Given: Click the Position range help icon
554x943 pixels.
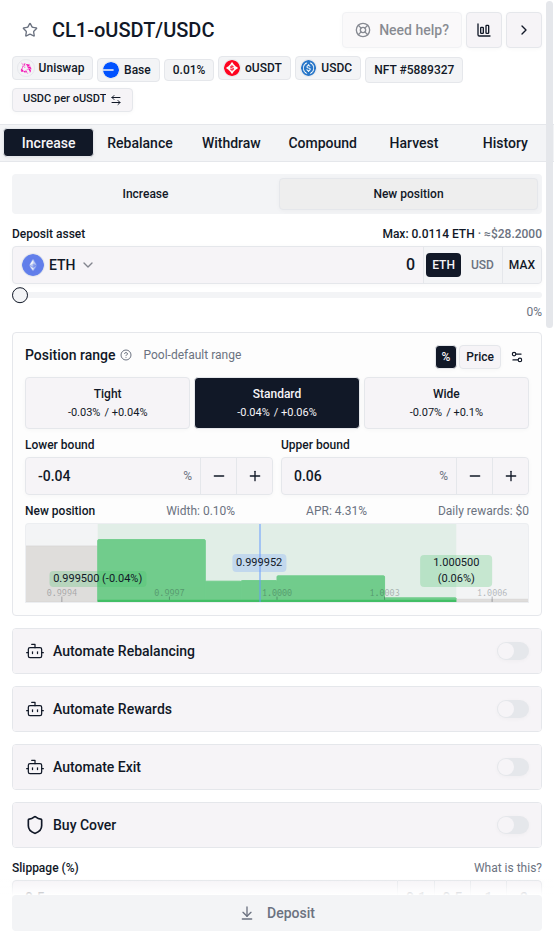Looking at the screenshot, I should coord(126,355).
